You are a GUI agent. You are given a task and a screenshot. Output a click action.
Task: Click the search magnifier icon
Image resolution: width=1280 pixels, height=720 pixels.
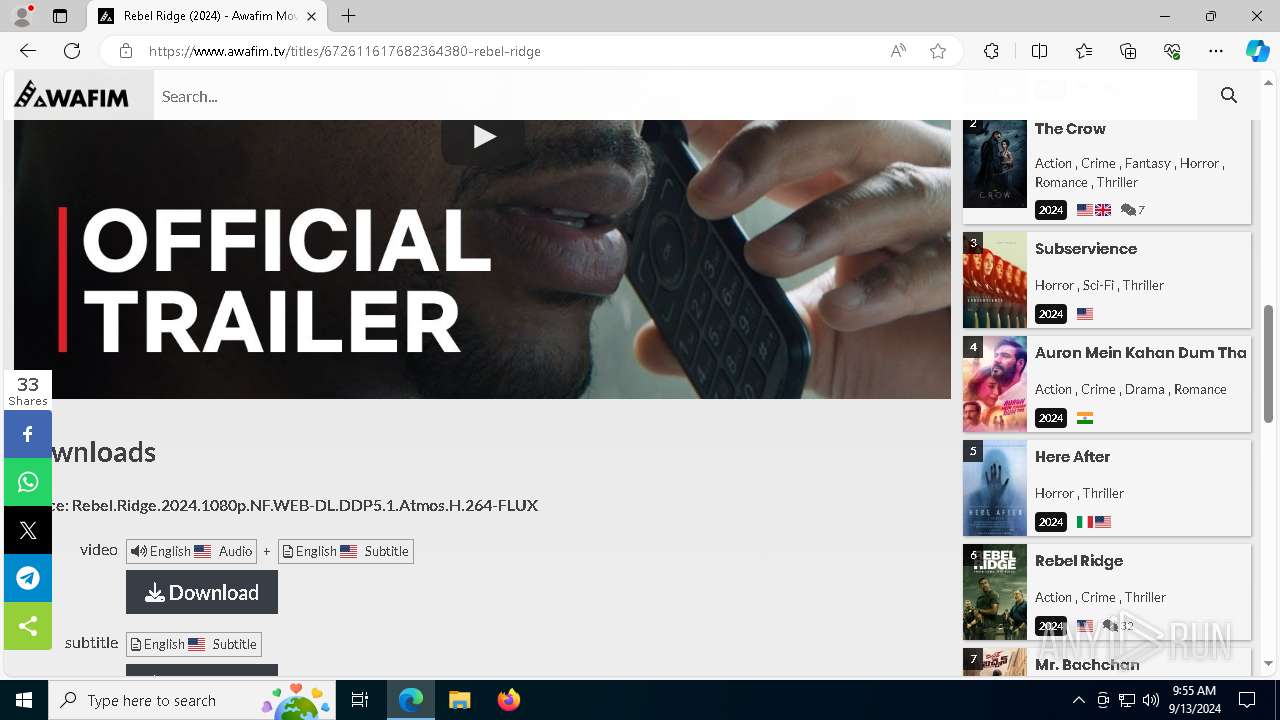pyautogui.click(x=1229, y=96)
